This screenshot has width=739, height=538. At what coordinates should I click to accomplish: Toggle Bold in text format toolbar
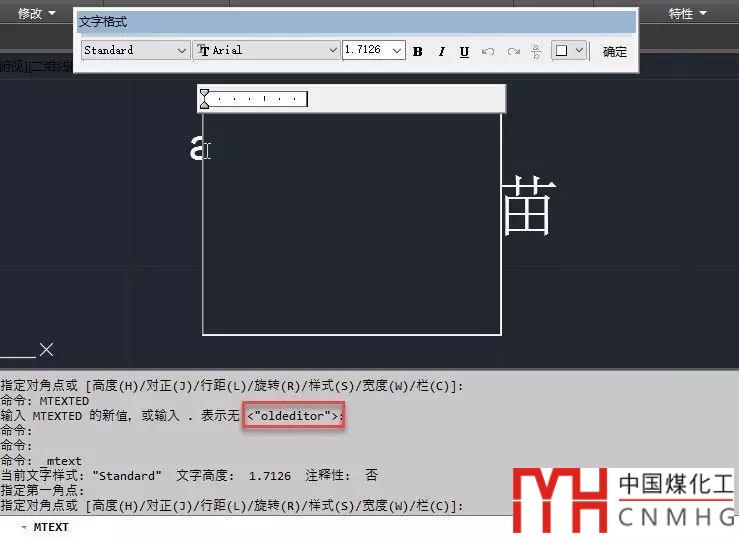[x=417, y=51]
